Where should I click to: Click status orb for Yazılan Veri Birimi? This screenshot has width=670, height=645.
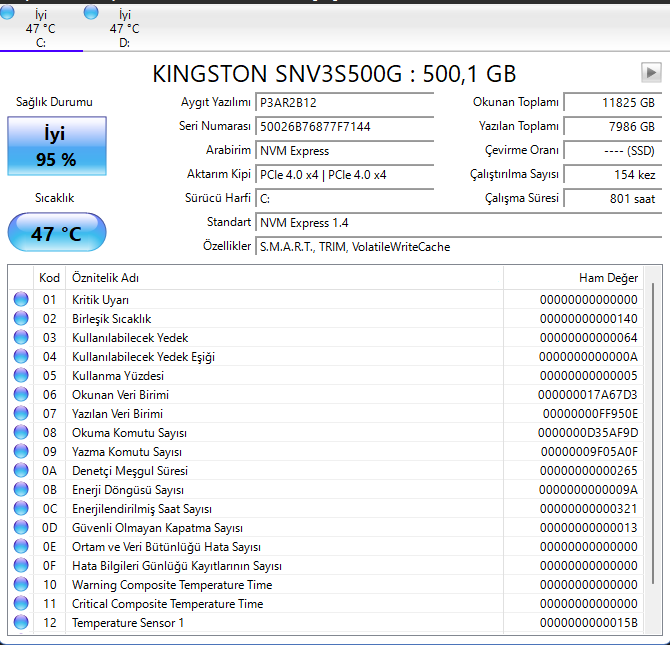(21, 413)
